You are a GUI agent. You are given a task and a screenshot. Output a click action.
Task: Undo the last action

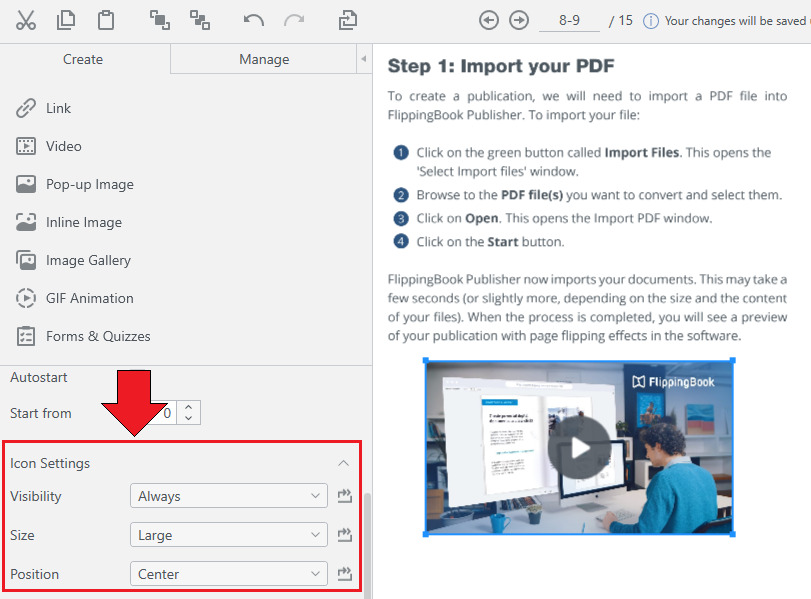pyautogui.click(x=253, y=21)
